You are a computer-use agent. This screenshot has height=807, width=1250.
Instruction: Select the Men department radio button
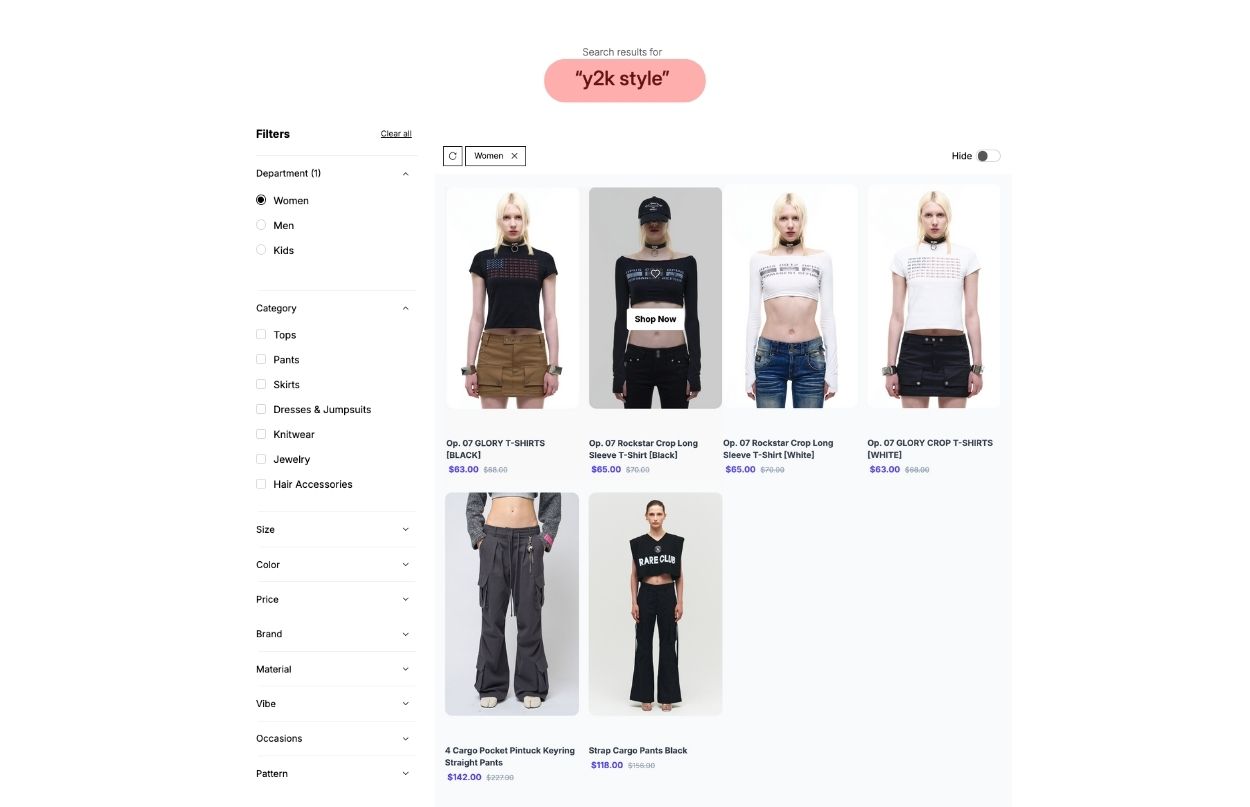tap(261, 225)
